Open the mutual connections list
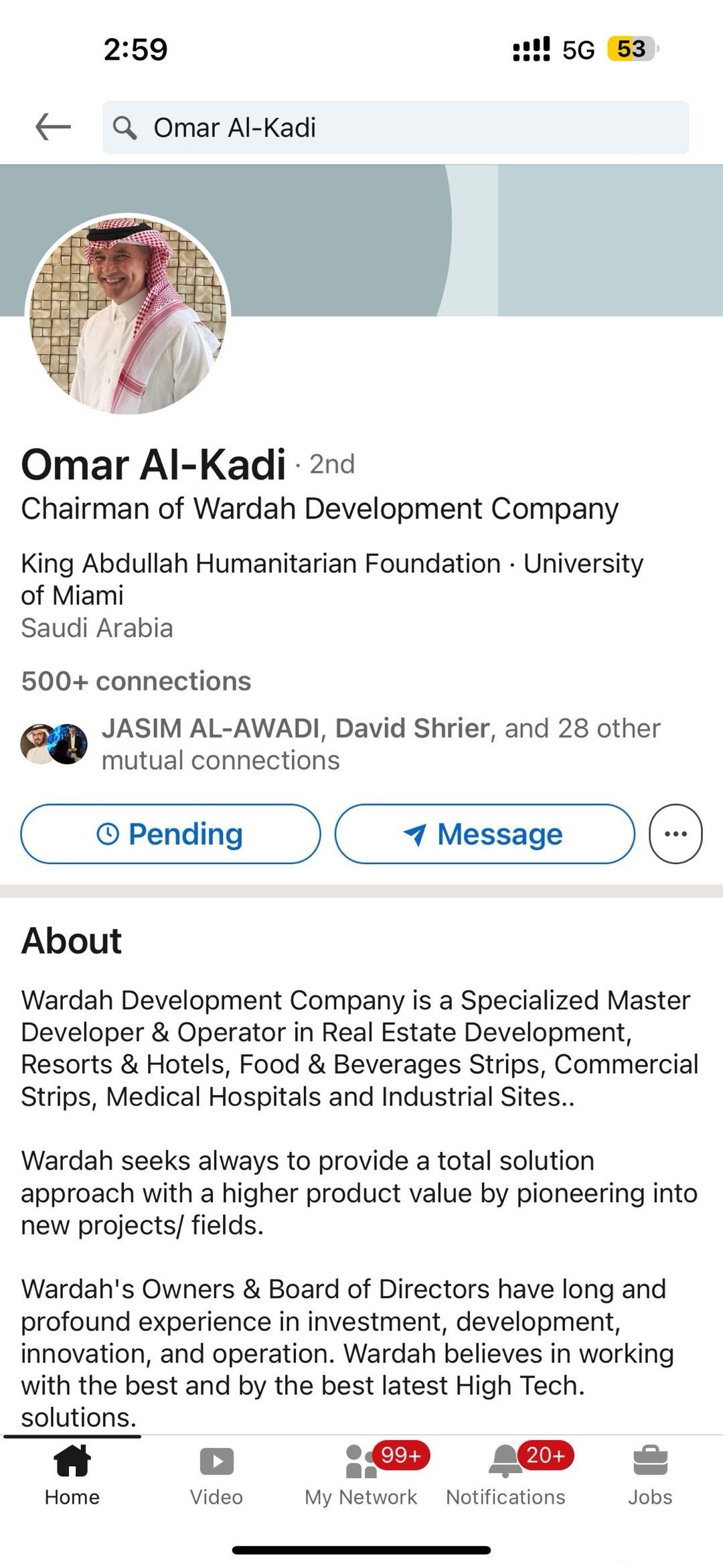This screenshot has width=723, height=1568. coord(380,744)
